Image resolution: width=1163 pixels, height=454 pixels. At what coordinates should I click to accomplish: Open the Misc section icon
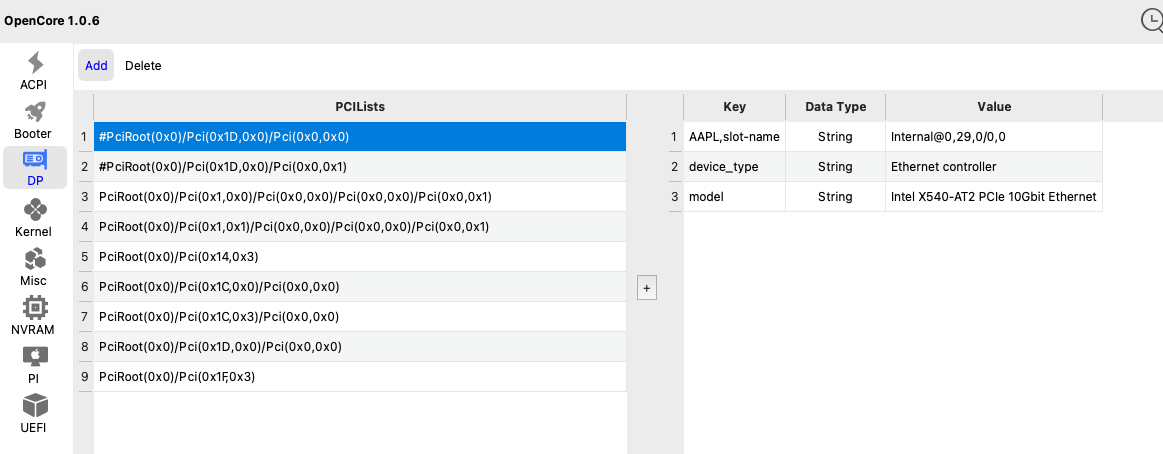click(x=34, y=258)
